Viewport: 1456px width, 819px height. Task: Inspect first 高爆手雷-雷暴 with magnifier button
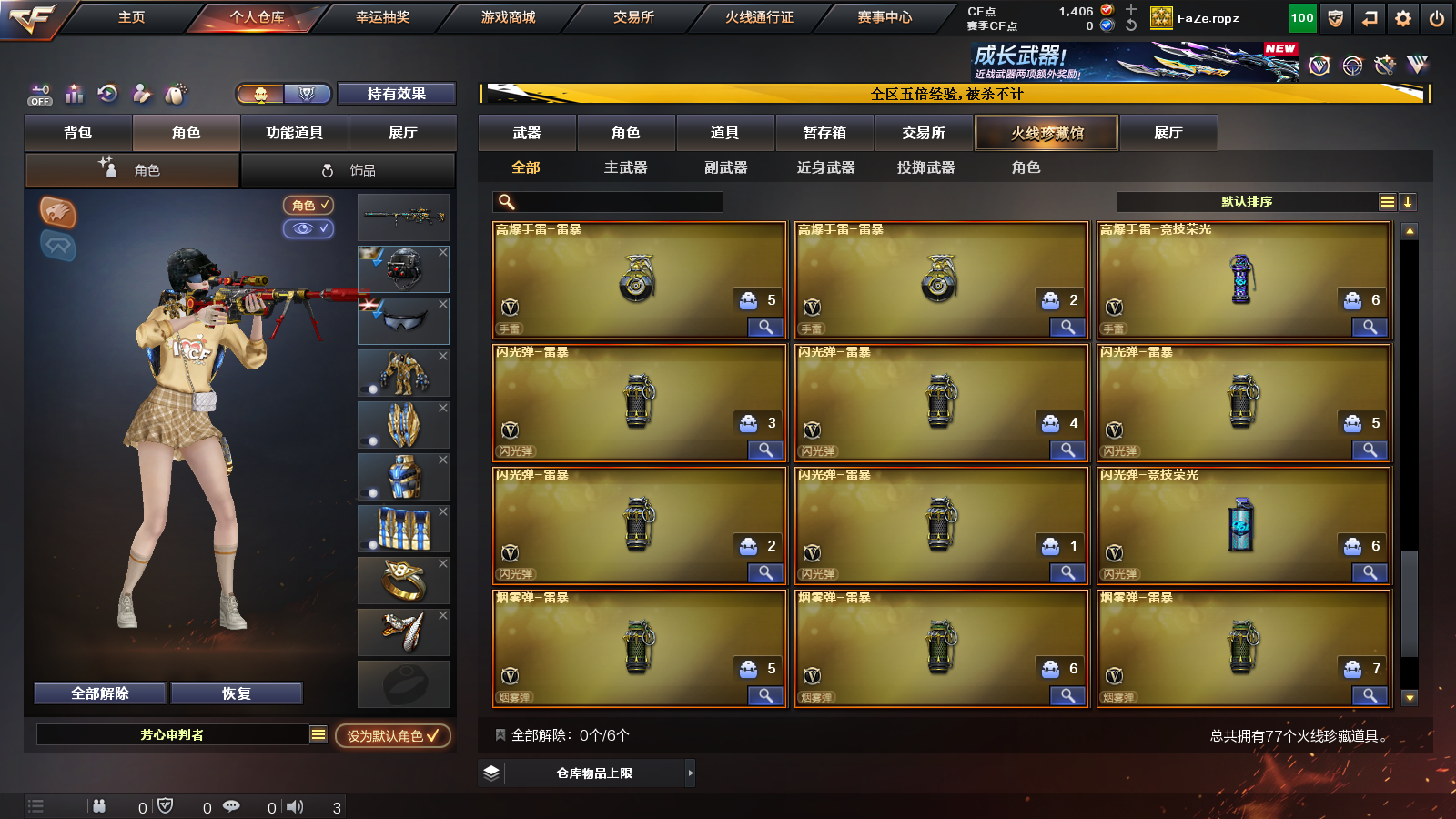[765, 327]
